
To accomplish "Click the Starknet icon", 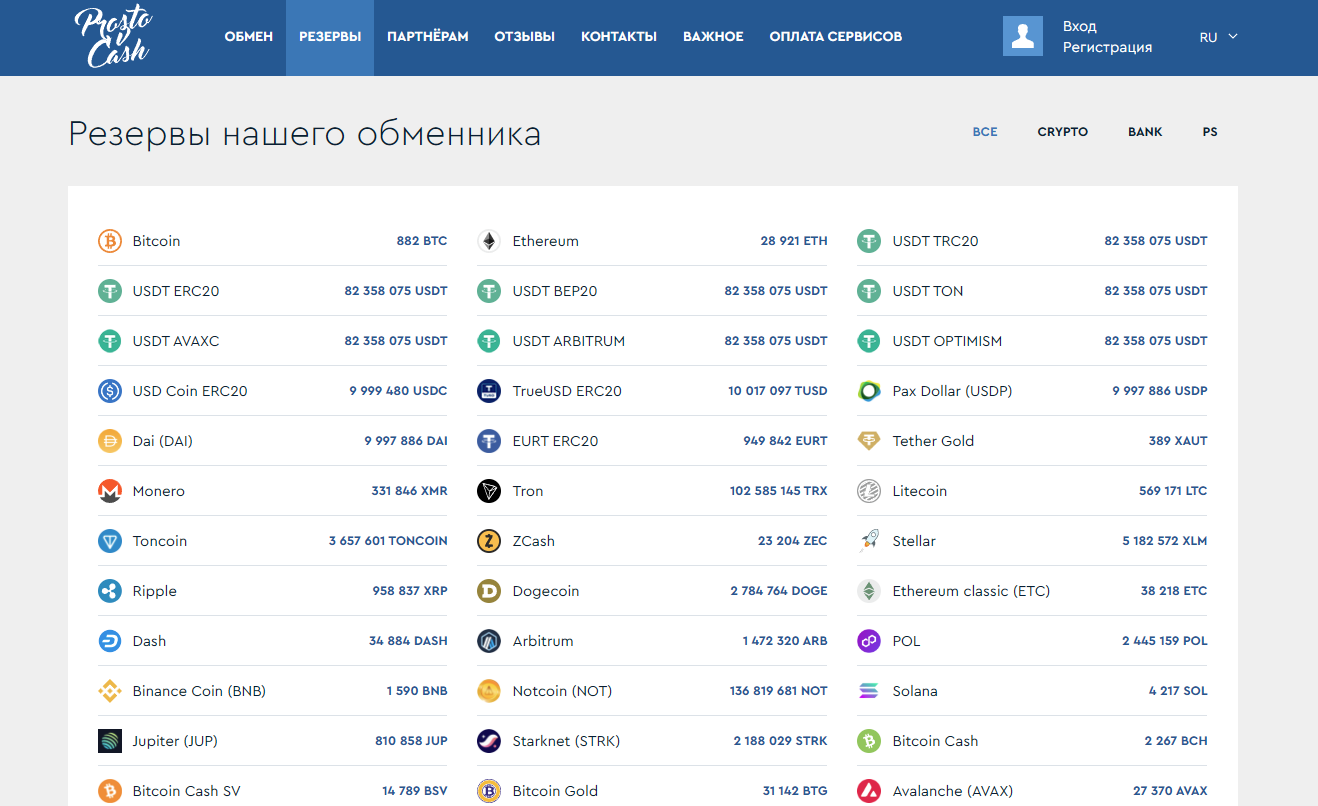I will 489,741.
